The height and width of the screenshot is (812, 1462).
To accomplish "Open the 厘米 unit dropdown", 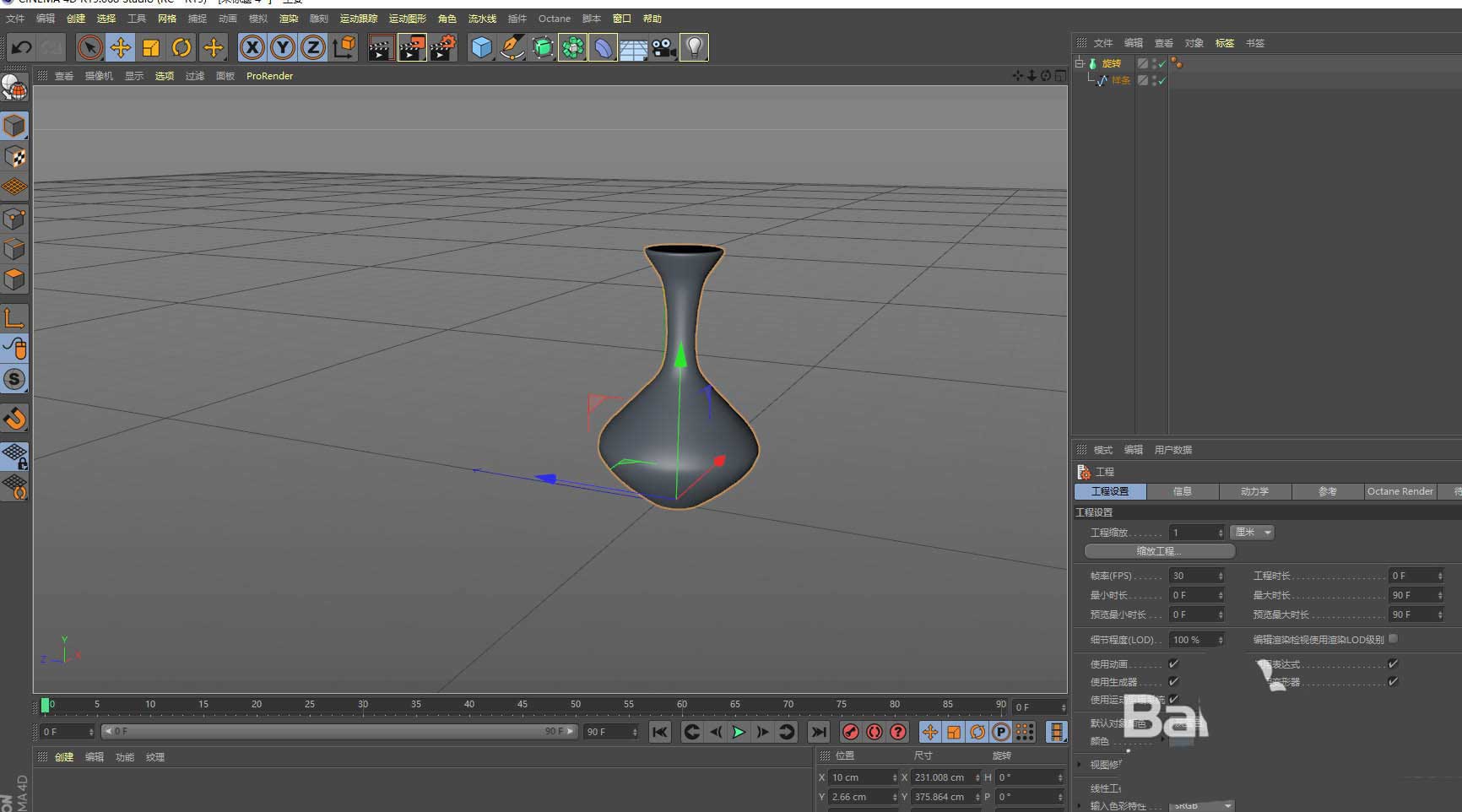I will click(x=1253, y=533).
